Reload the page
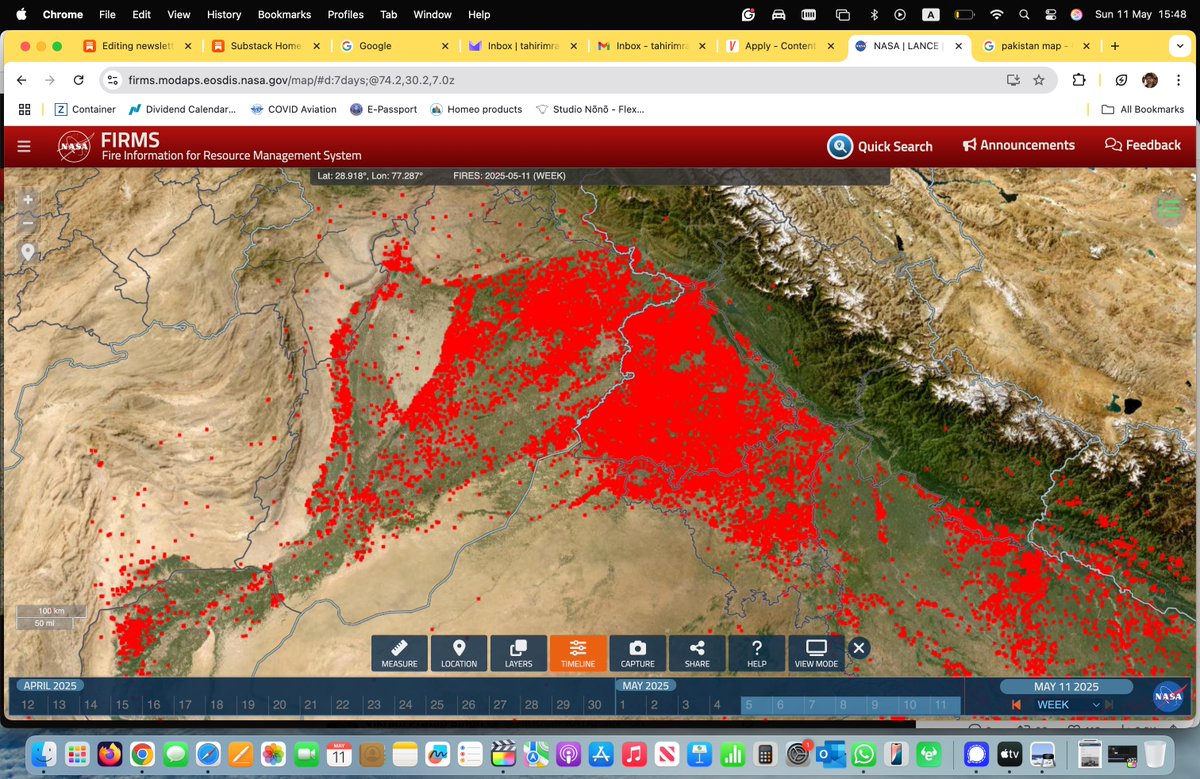Image resolution: width=1200 pixels, height=779 pixels. pos(78,80)
